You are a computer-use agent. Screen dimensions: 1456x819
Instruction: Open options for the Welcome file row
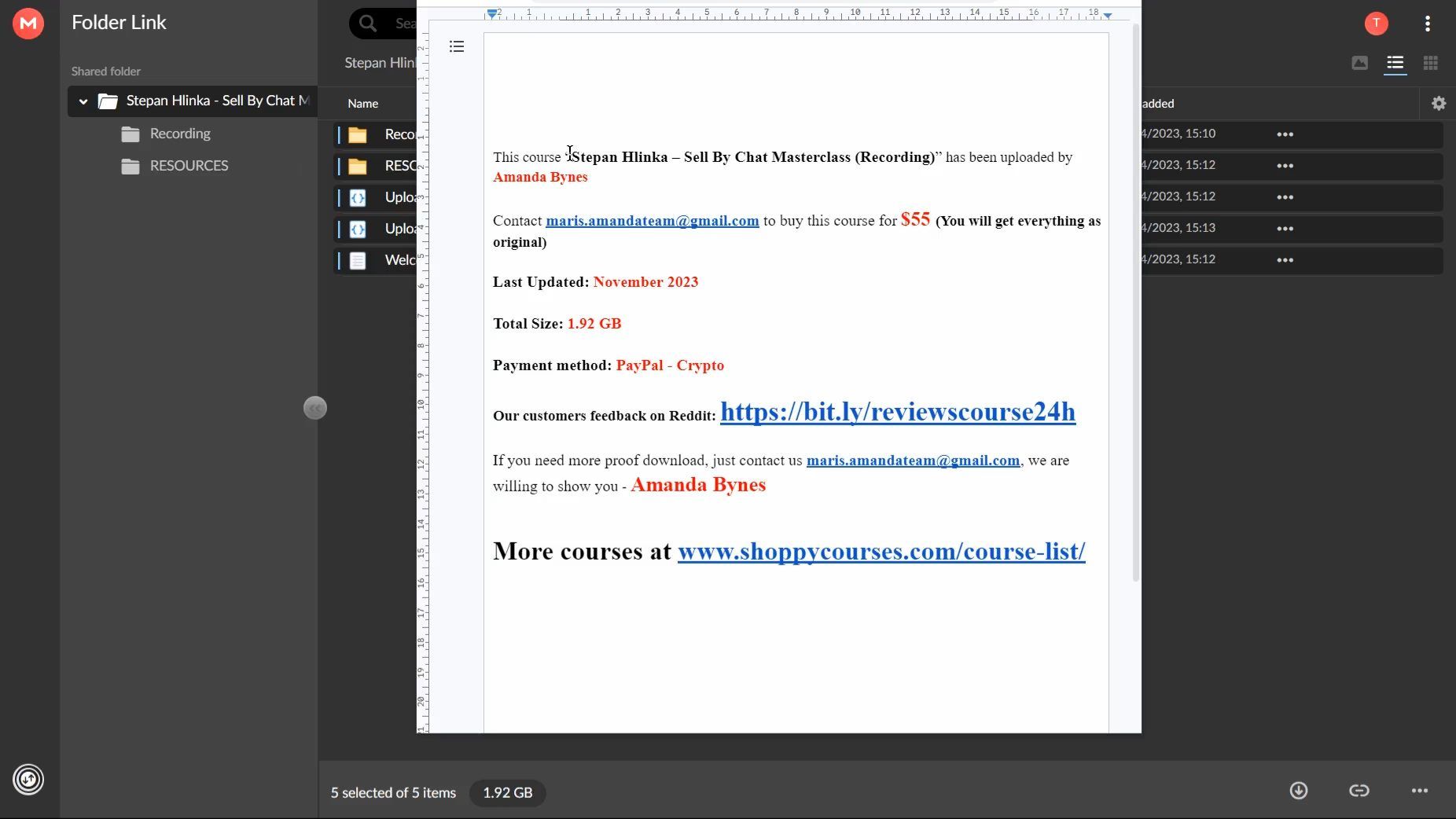click(1285, 260)
